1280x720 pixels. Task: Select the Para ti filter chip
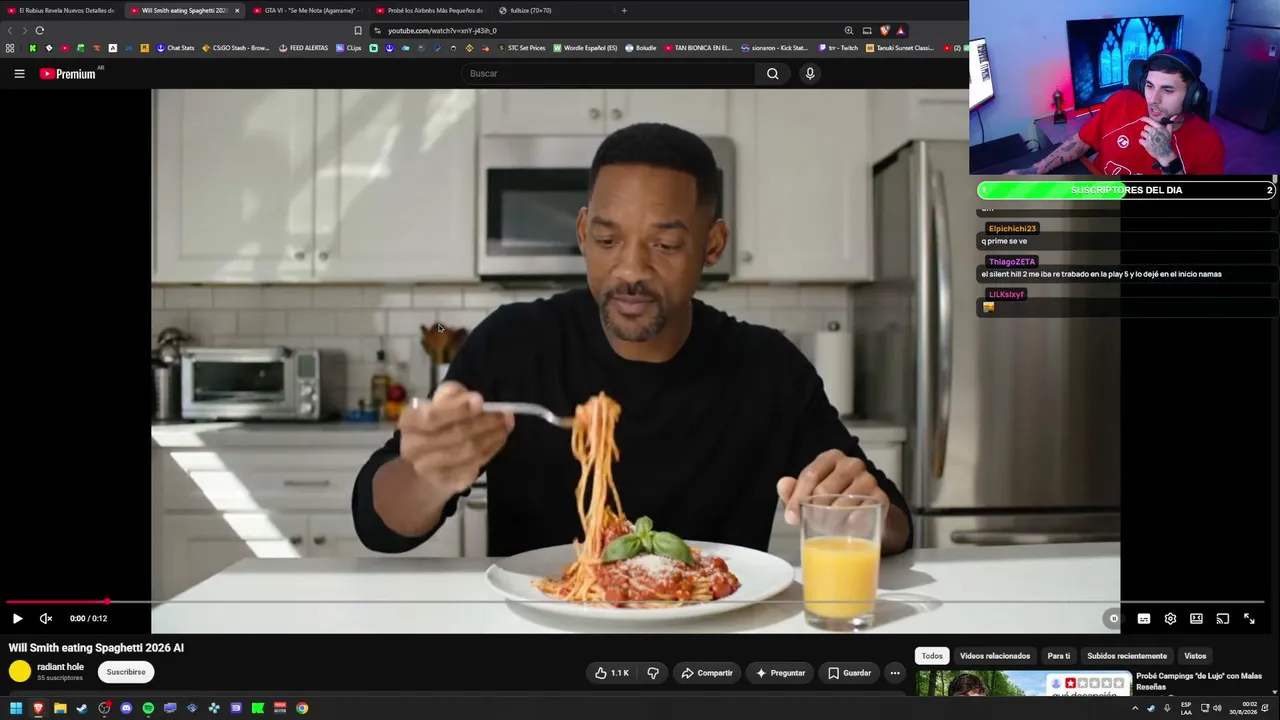point(1059,656)
